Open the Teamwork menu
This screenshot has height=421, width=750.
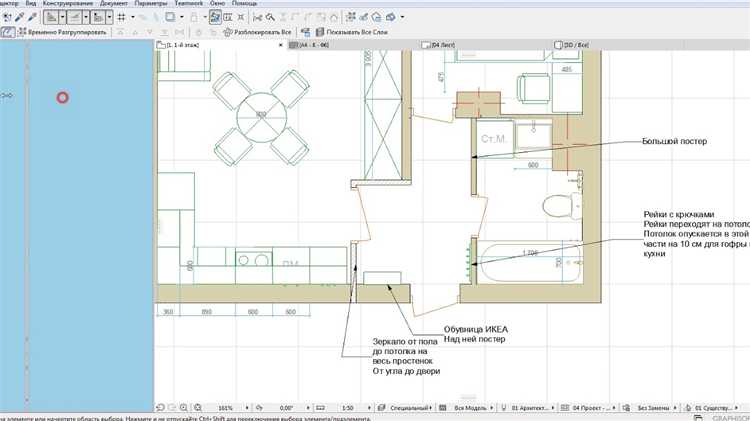pos(188,3)
